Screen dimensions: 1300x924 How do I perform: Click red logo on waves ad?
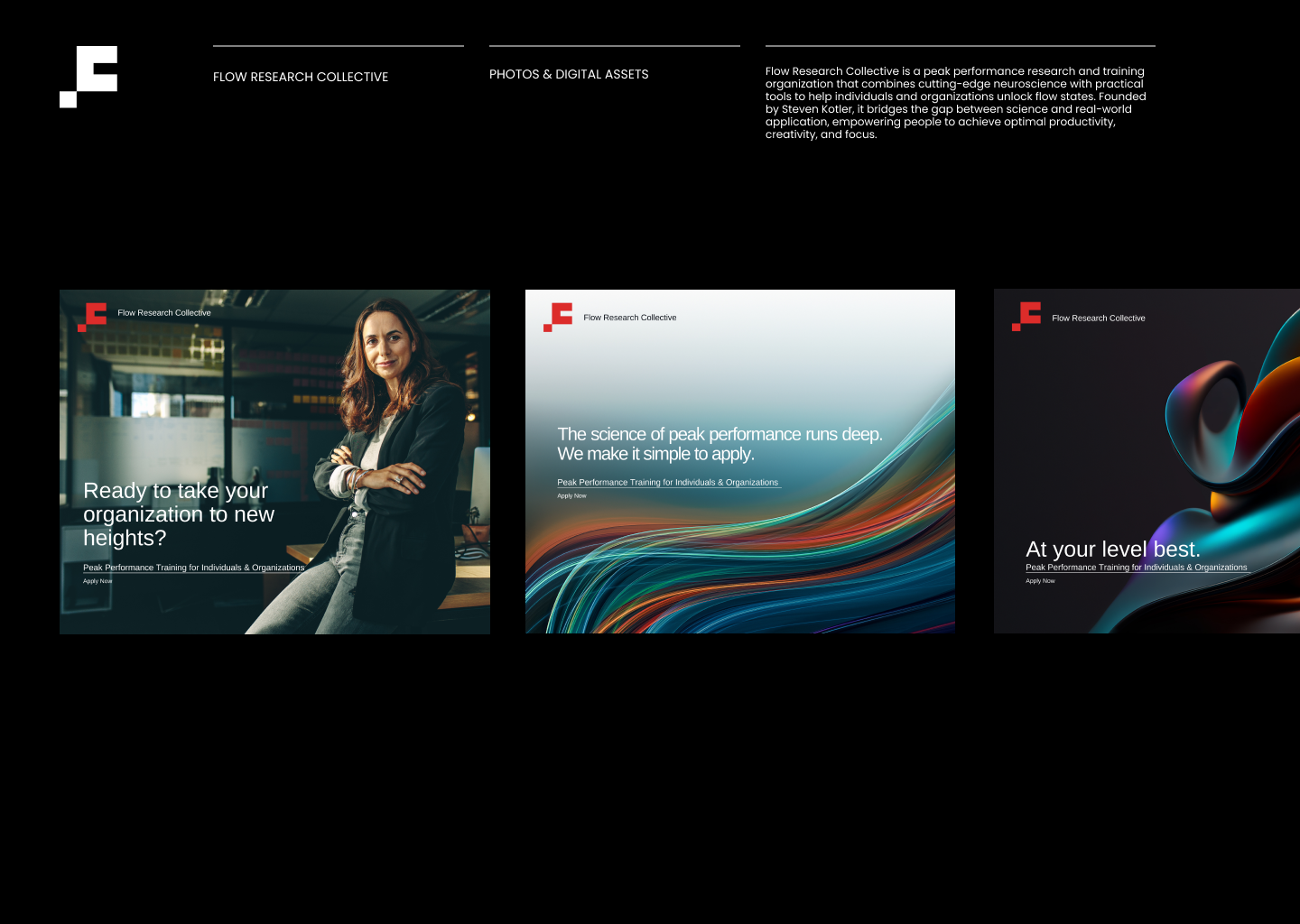point(558,317)
